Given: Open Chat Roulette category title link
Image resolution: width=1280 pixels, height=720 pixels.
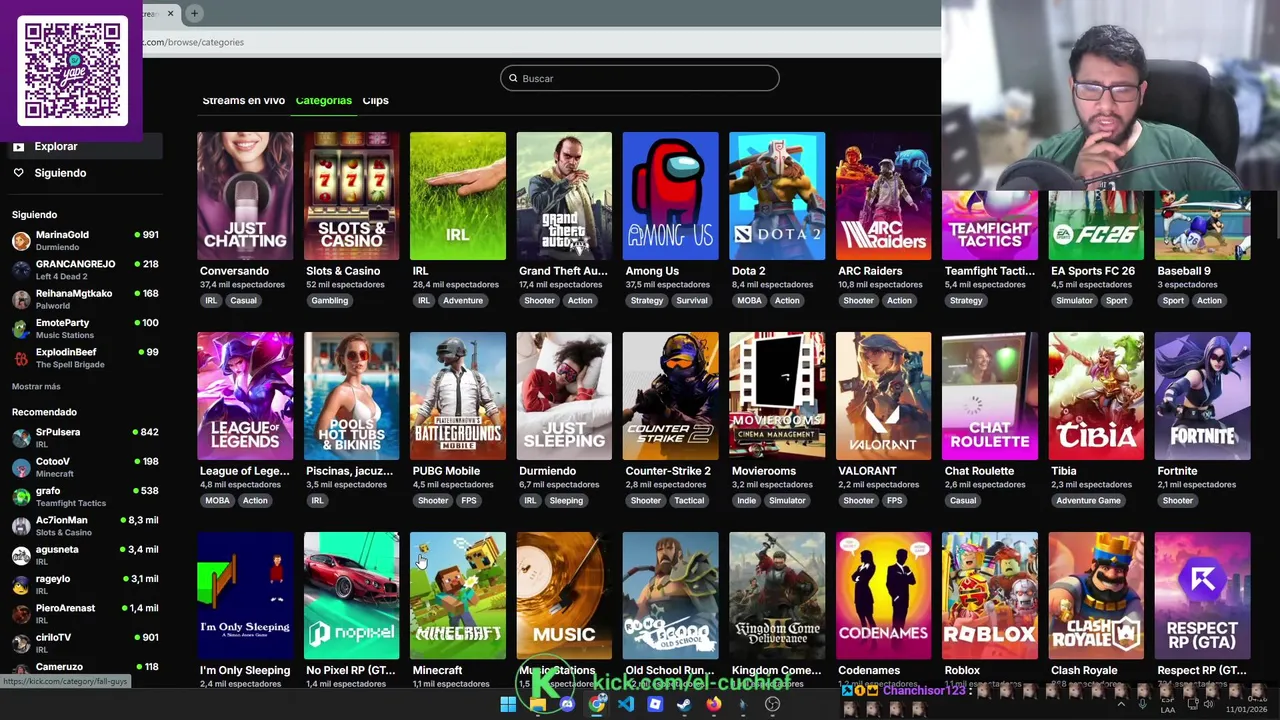Looking at the screenshot, I should [x=979, y=471].
